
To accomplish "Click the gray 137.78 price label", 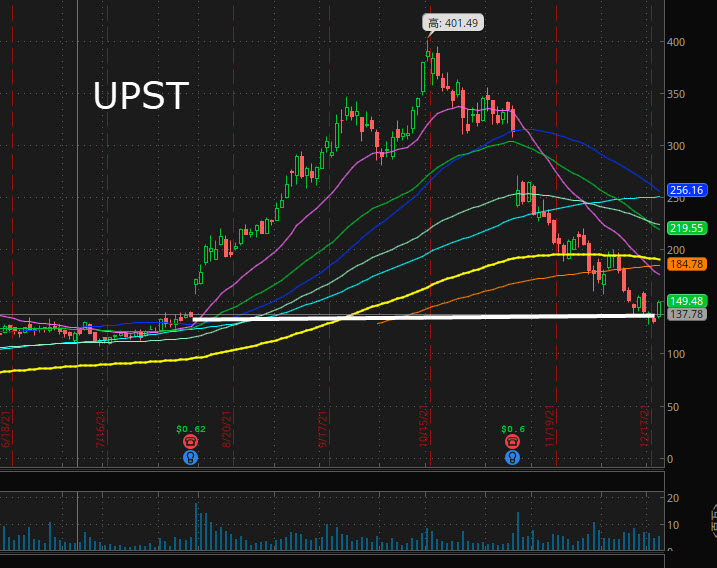I will [x=687, y=314].
